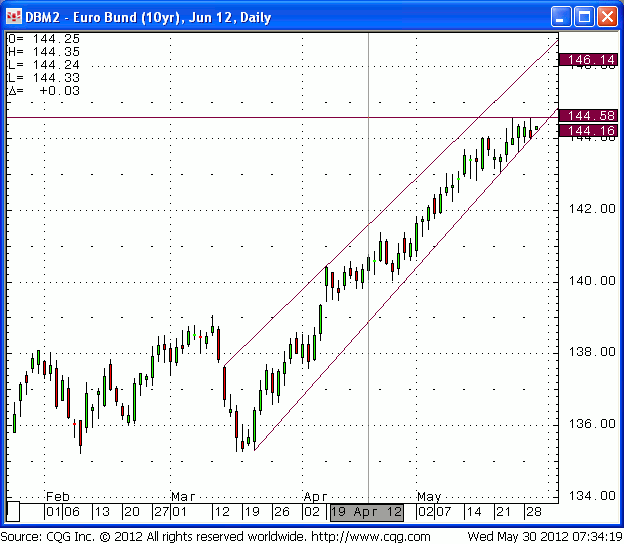Click the 142.00 level on price axis

pos(590,209)
